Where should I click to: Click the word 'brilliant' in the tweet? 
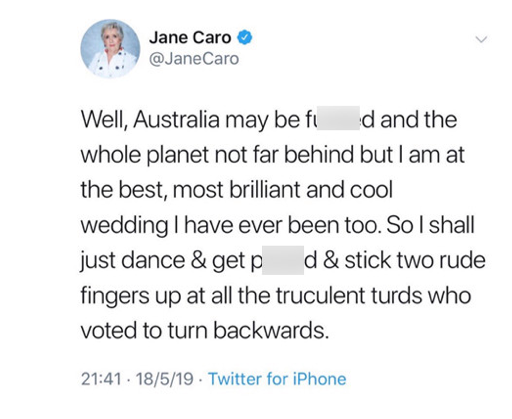(x=265, y=190)
